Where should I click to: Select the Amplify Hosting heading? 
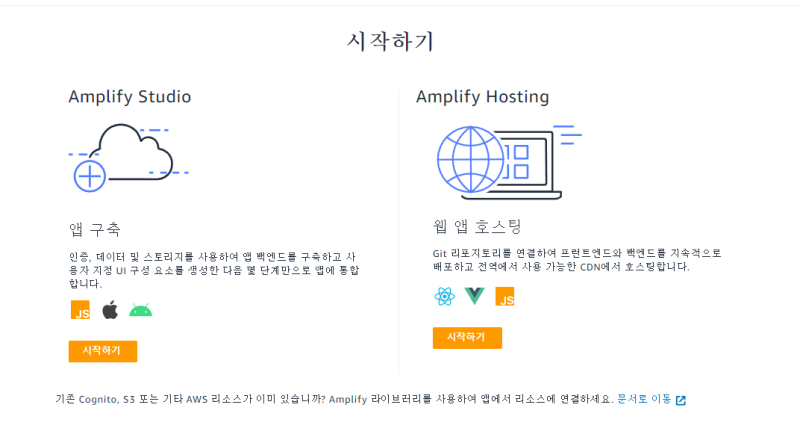(x=482, y=97)
